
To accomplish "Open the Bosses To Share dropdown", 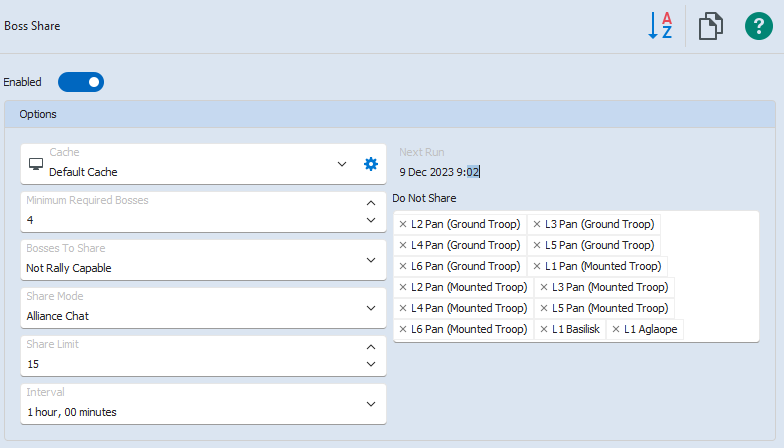I will (x=371, y=260).
